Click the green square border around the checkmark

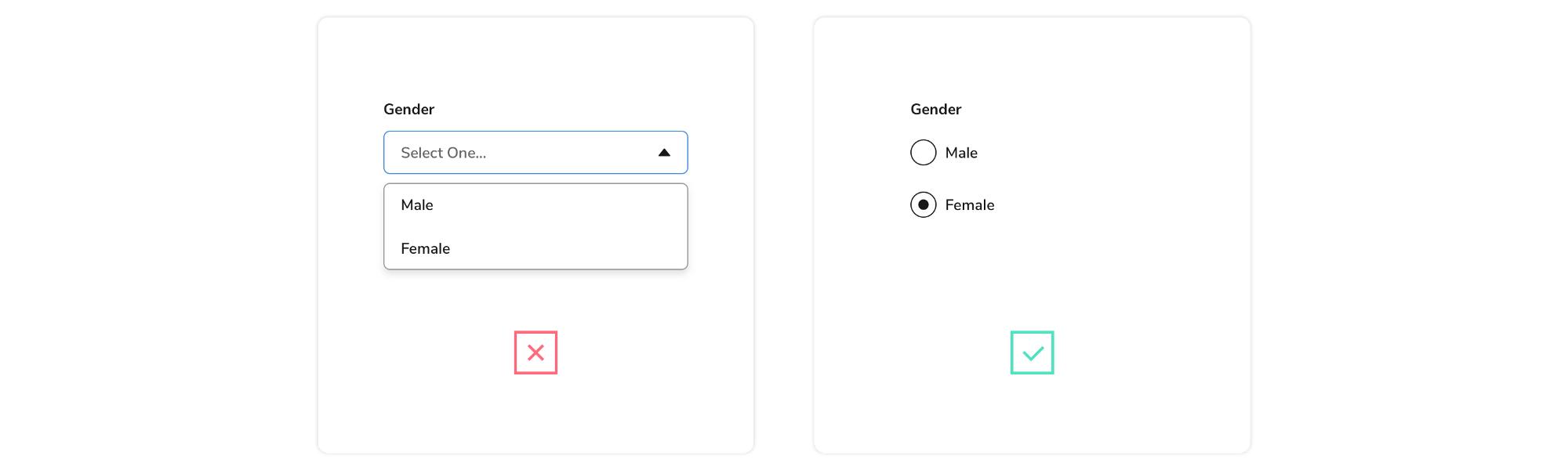click(x=1012, y=352)
